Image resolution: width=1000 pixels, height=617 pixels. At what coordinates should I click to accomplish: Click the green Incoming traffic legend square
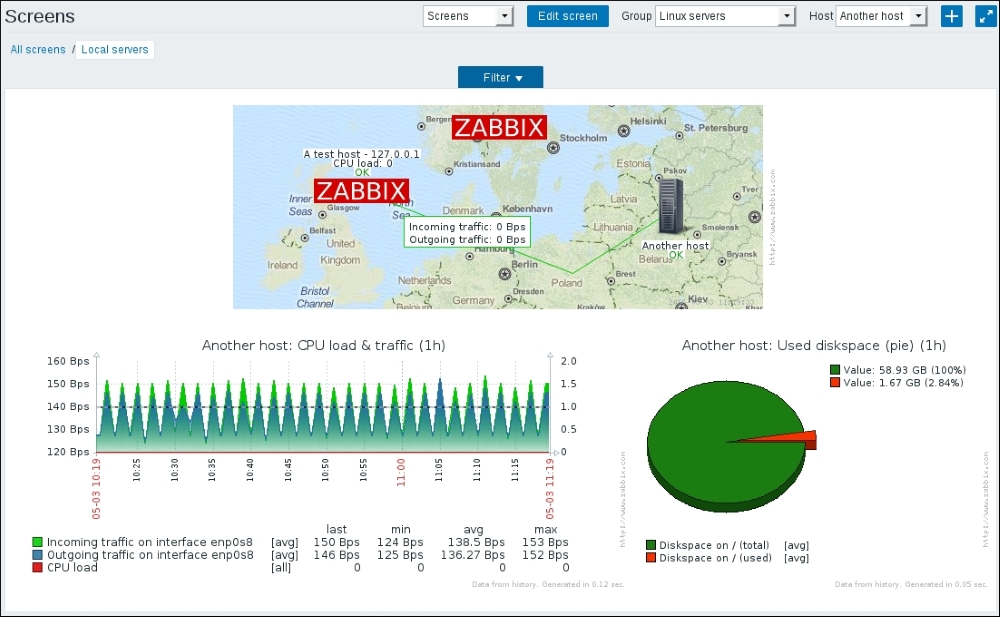[38, 541]
